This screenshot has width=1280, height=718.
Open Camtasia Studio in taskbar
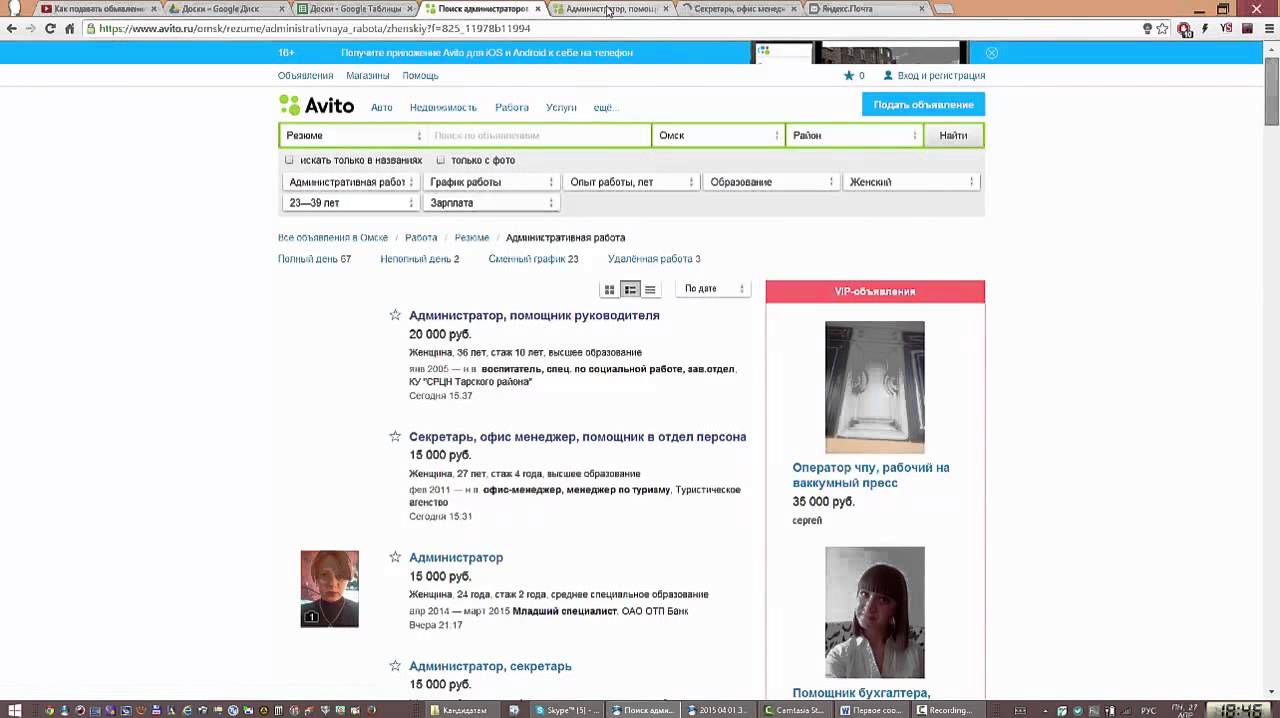[795, 710]
